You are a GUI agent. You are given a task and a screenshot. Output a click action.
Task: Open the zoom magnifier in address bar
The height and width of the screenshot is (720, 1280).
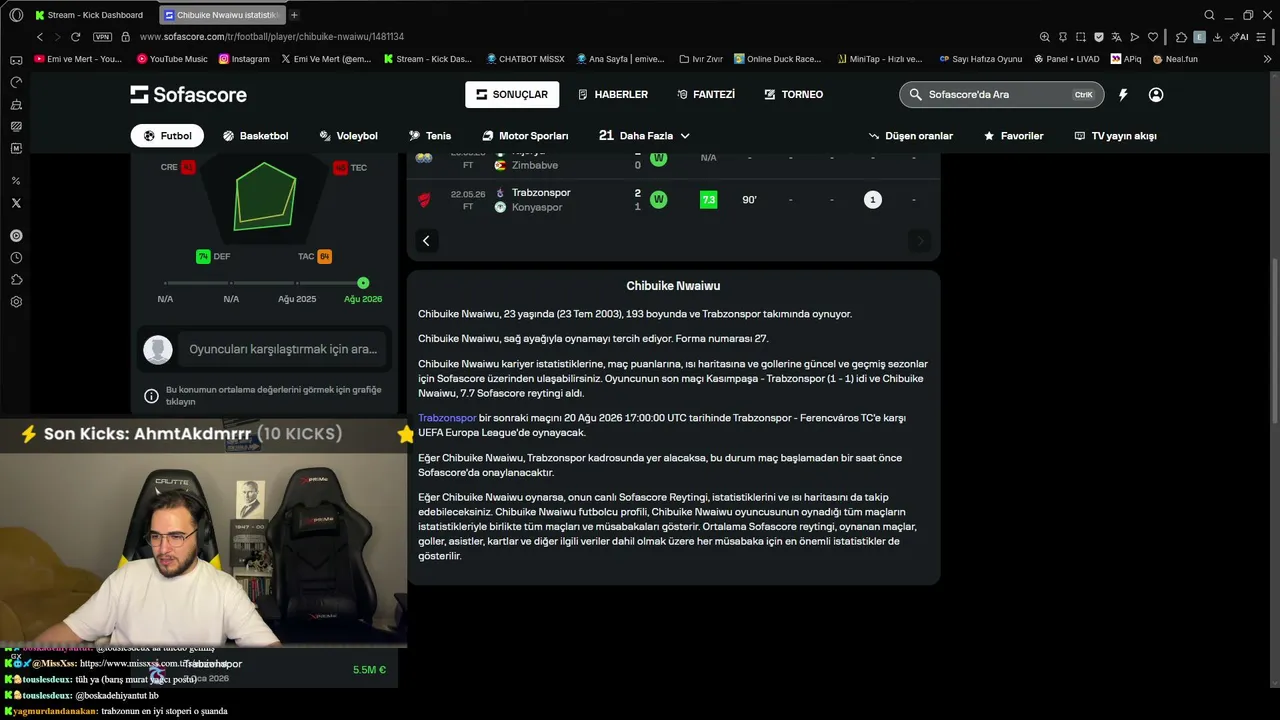pos(1044,37)
